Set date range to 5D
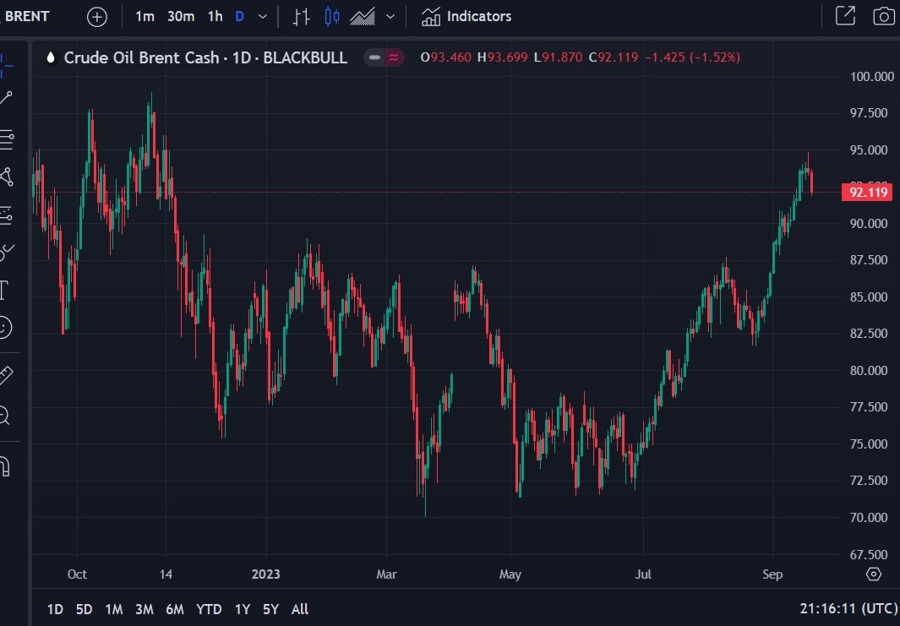 84,609
